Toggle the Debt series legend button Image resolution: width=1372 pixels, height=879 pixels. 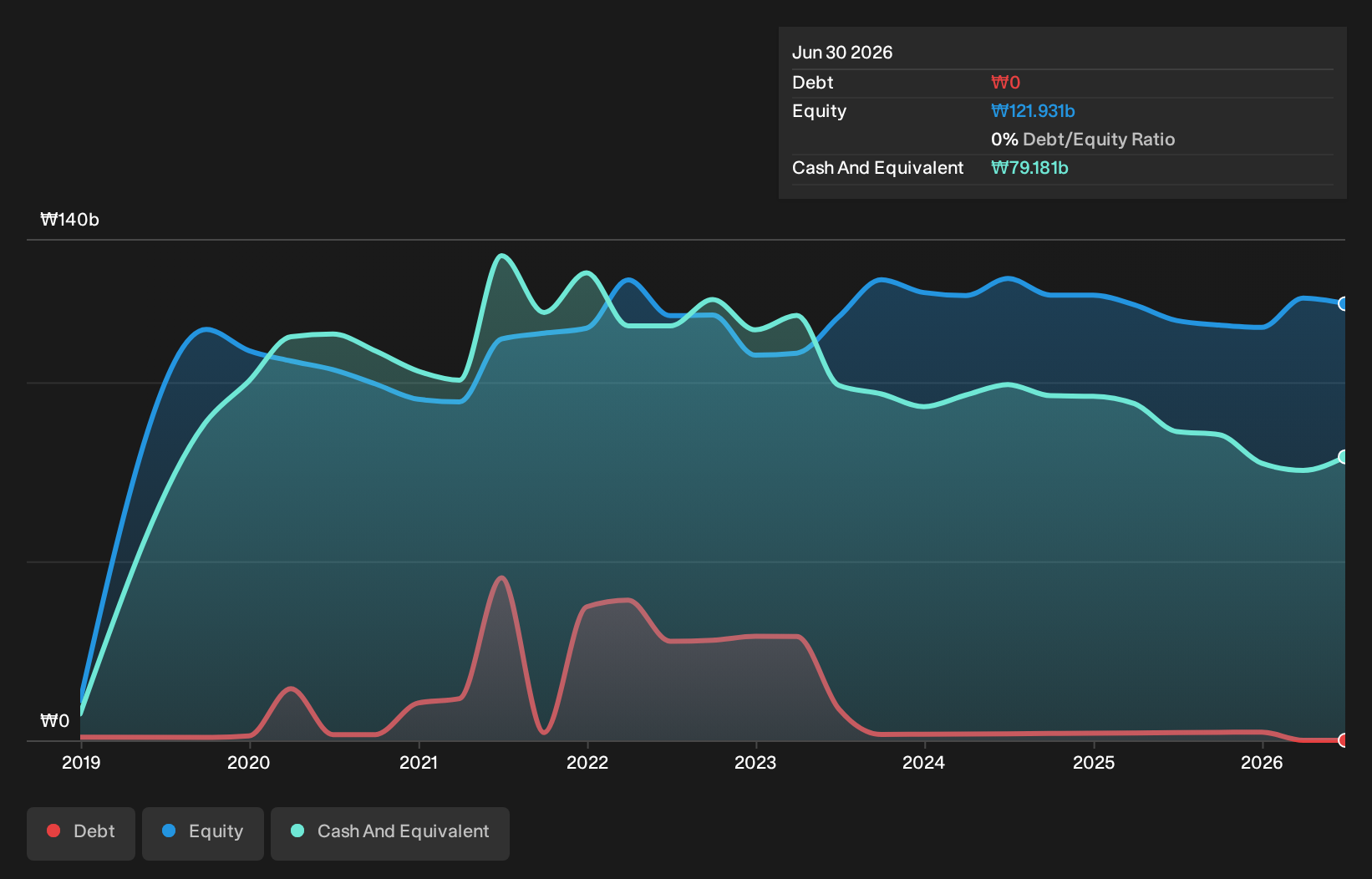point(81,833)
